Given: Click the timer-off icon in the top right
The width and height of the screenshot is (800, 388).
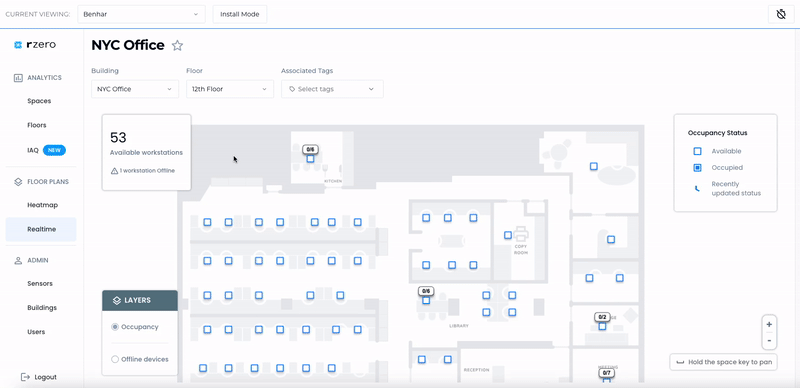Looking at the screenshot, I should [x=781, y=14].
